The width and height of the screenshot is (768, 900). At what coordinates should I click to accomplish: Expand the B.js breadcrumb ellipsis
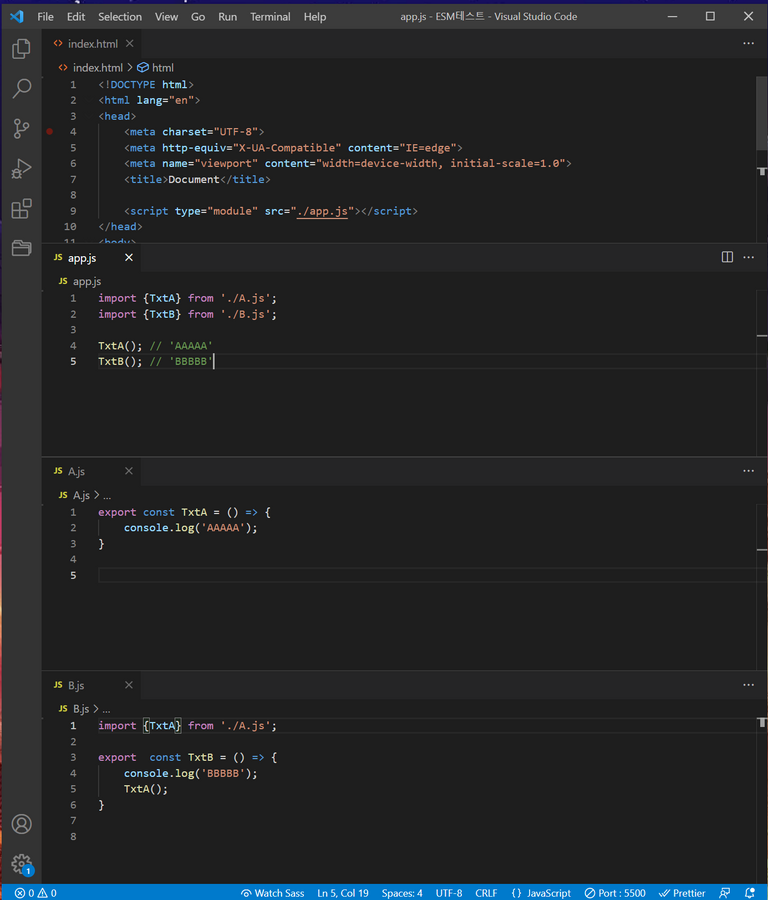(x=106, y=709)
